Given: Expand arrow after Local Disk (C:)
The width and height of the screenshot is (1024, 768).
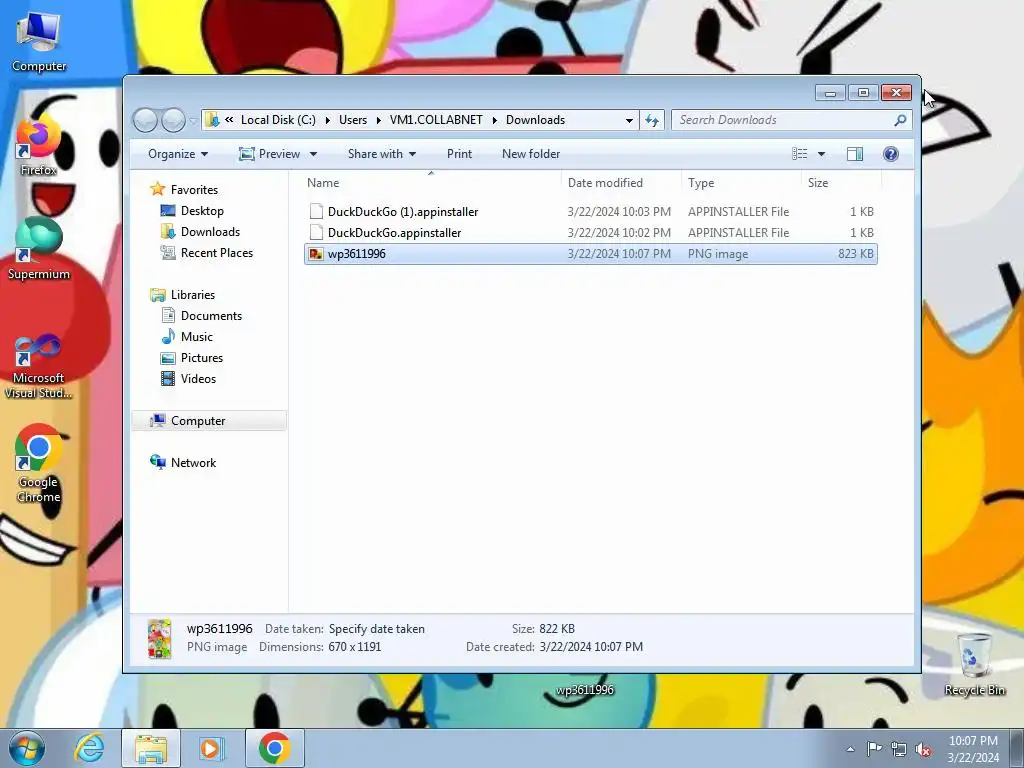Looking at the screenshot, I should click(327, 120).
